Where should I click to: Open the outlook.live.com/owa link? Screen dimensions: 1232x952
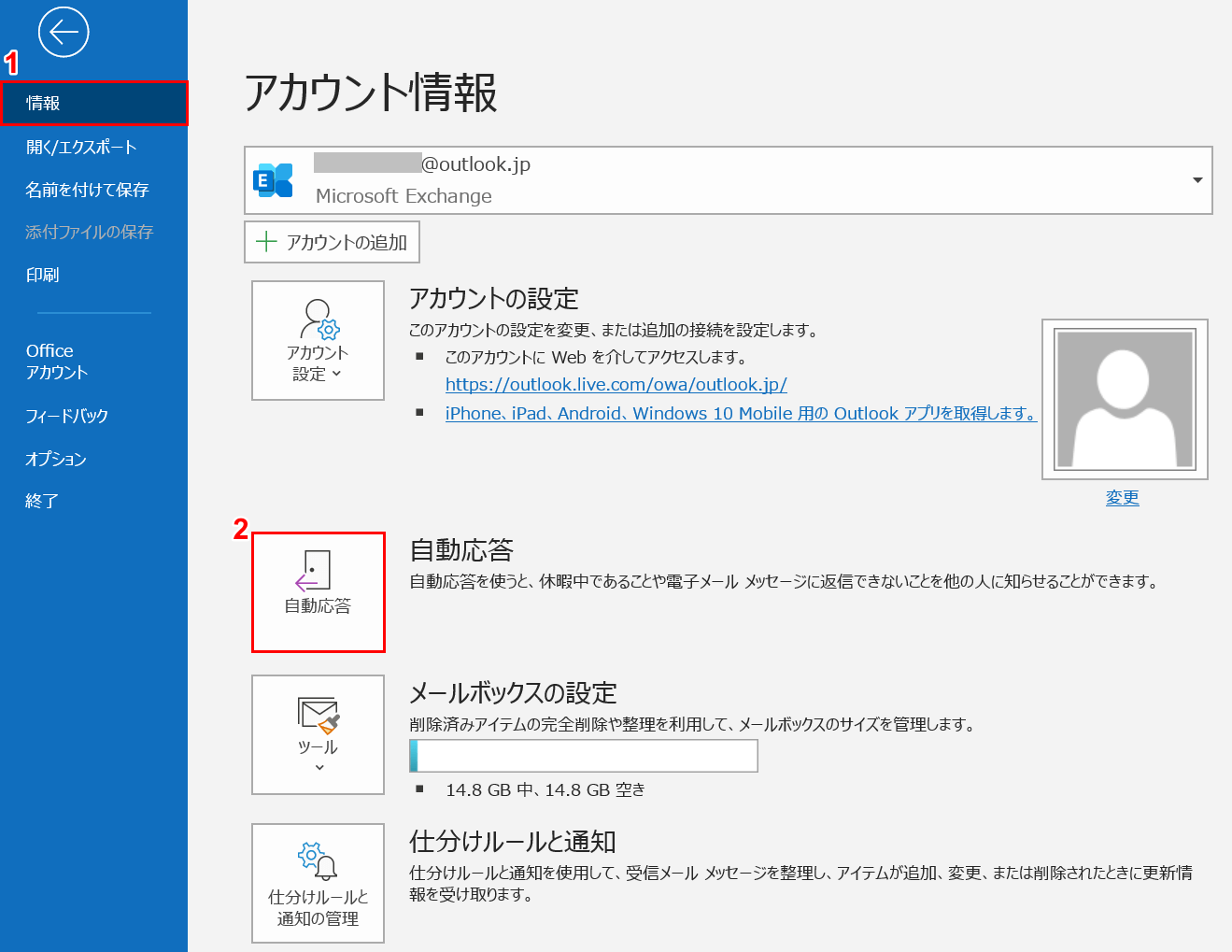pyautogui.click(x=616, y=384)
